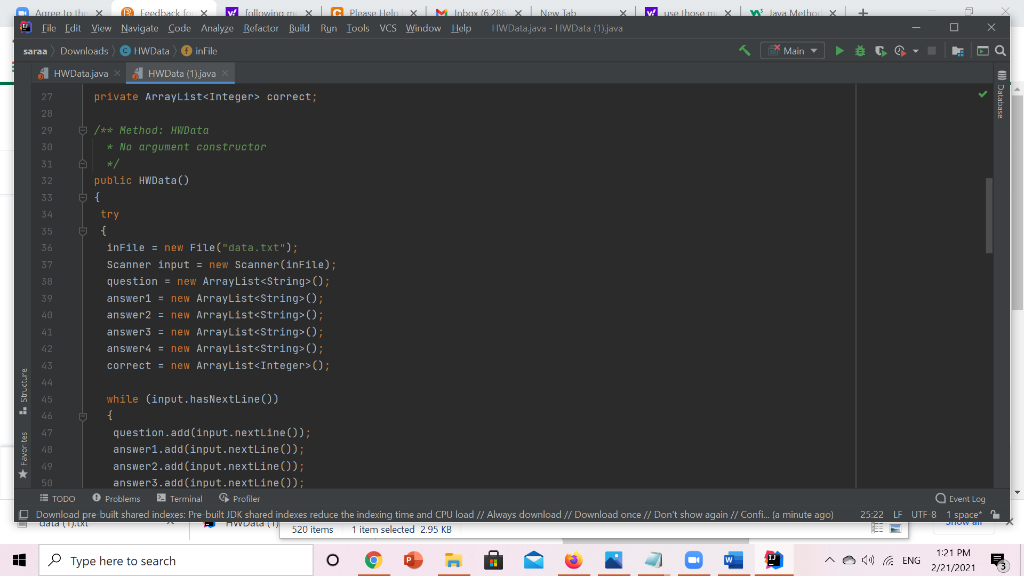The image size is (1024, 576).
Task: Open the Analyze menu
Action: pyautogui.click(x=217, y=28)
